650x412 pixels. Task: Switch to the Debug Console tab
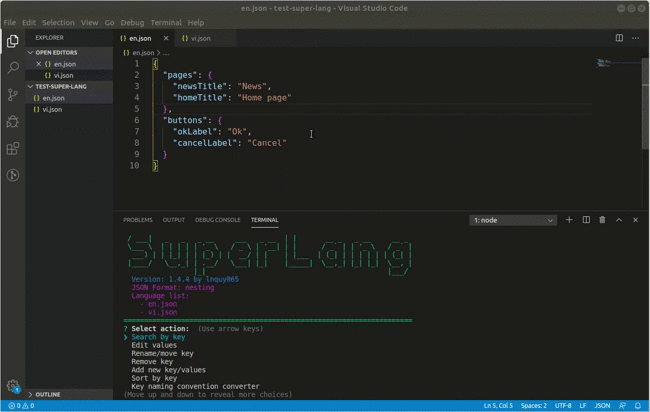tap(218, 220)
